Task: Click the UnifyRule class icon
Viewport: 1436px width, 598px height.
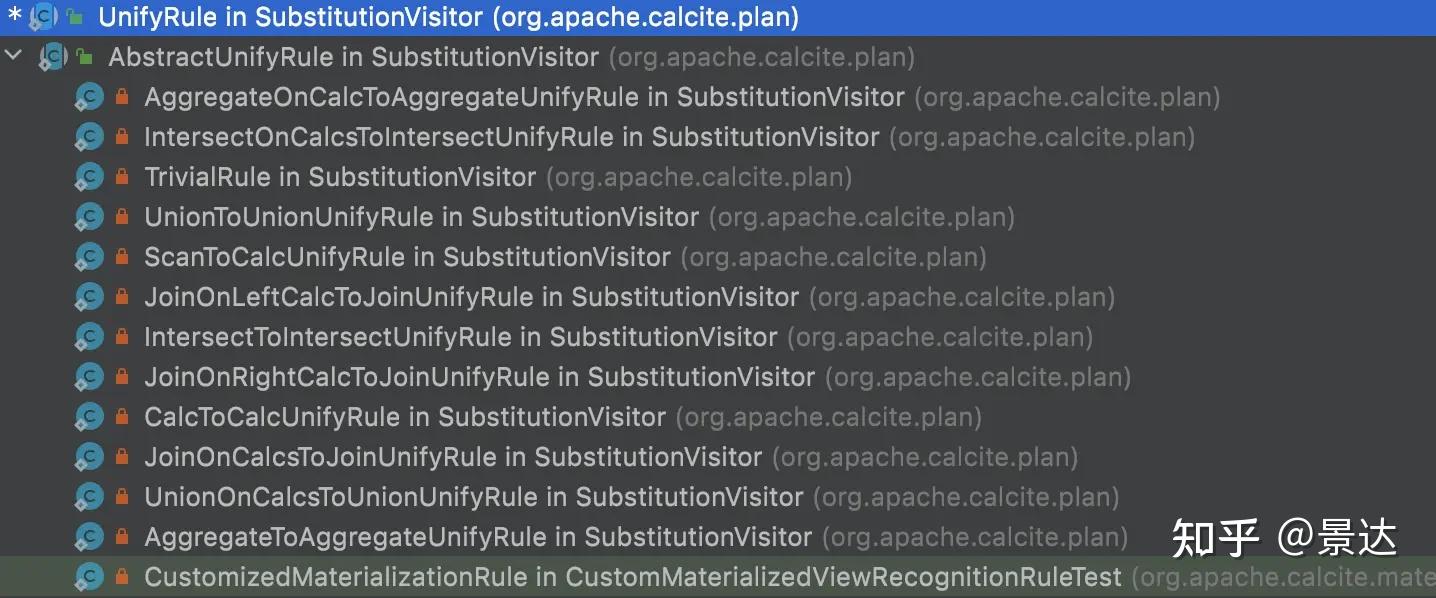Action: (x=45, y=17)
